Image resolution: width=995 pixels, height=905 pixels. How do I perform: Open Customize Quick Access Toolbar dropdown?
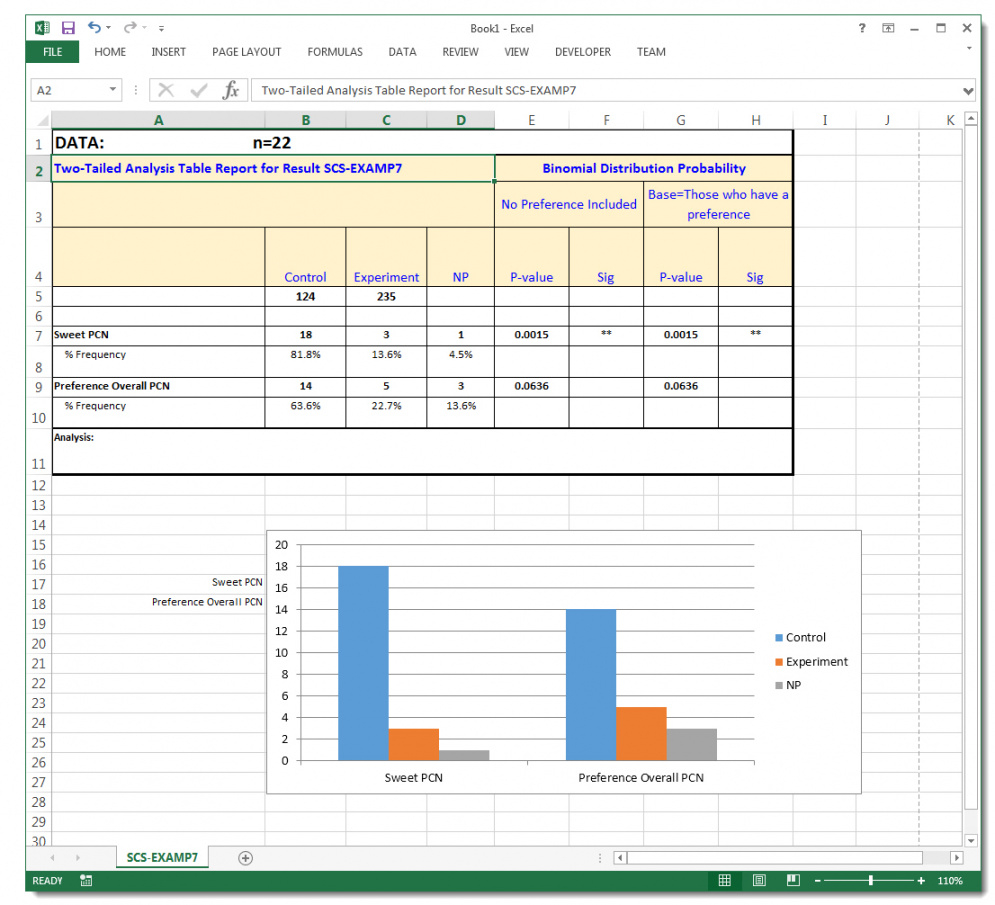(x=162, y=29)
